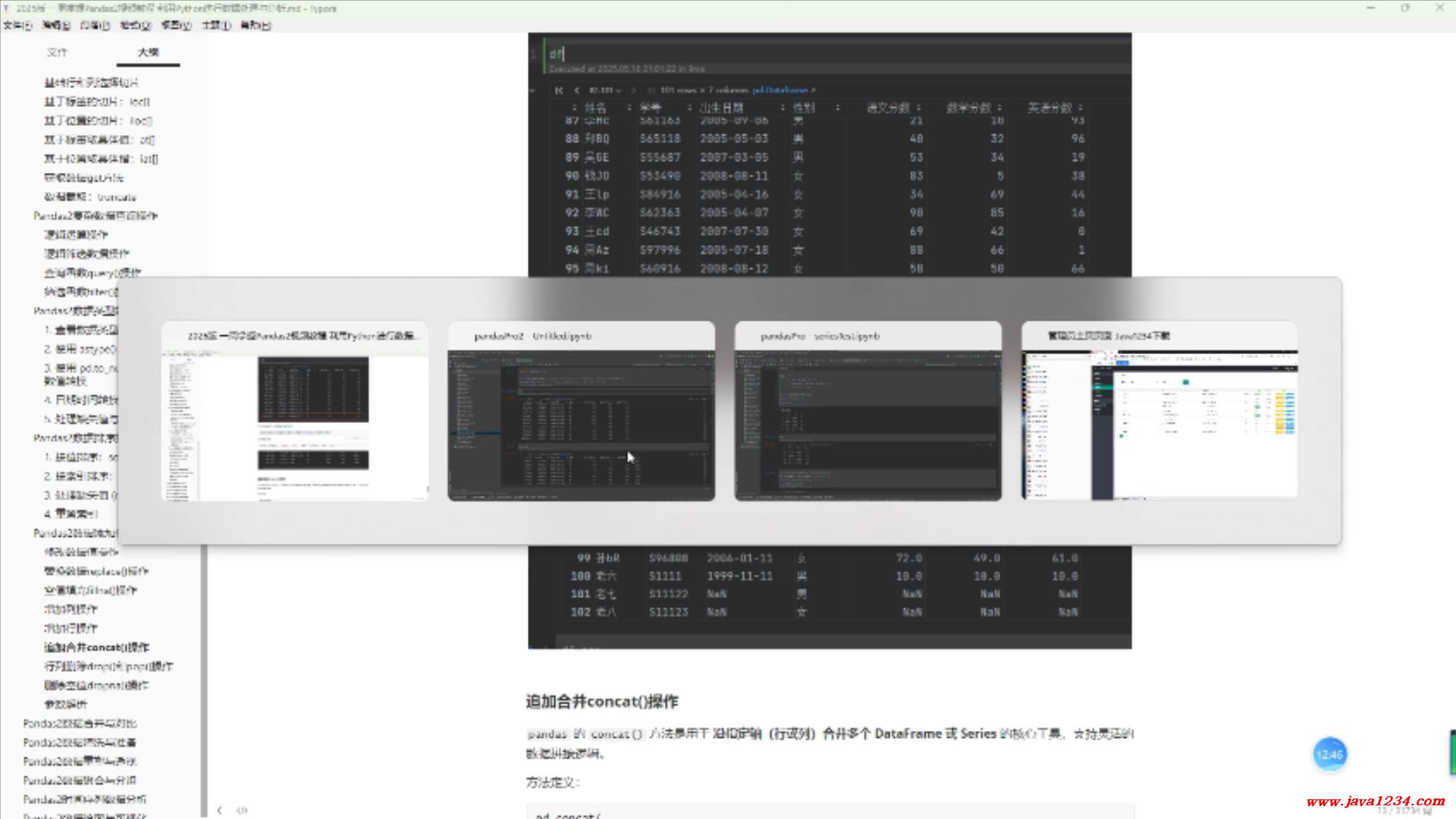Click the blue 12:46 timer circle

tap(1329, 755)
